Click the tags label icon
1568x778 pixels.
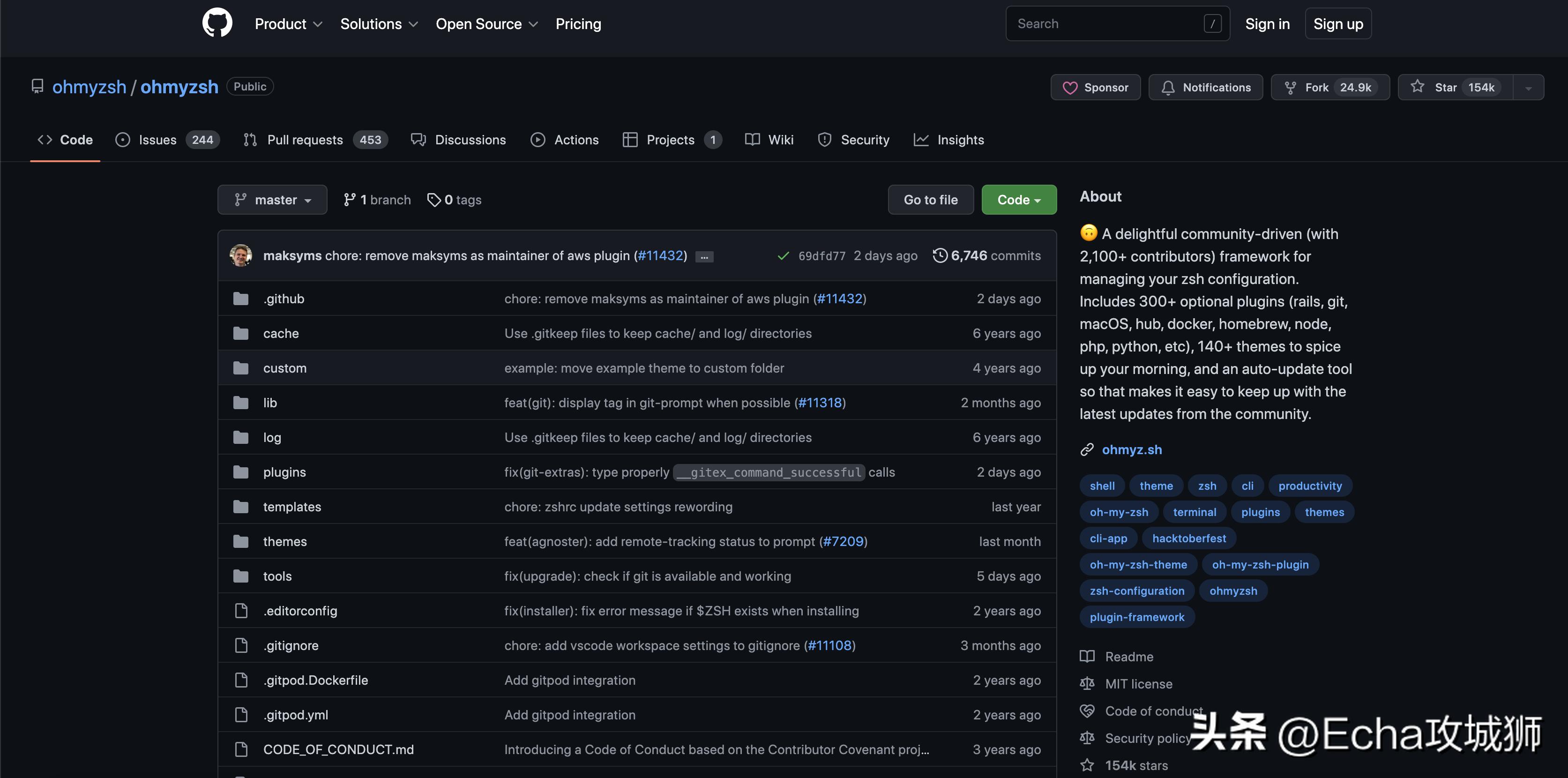coord(433,200)
